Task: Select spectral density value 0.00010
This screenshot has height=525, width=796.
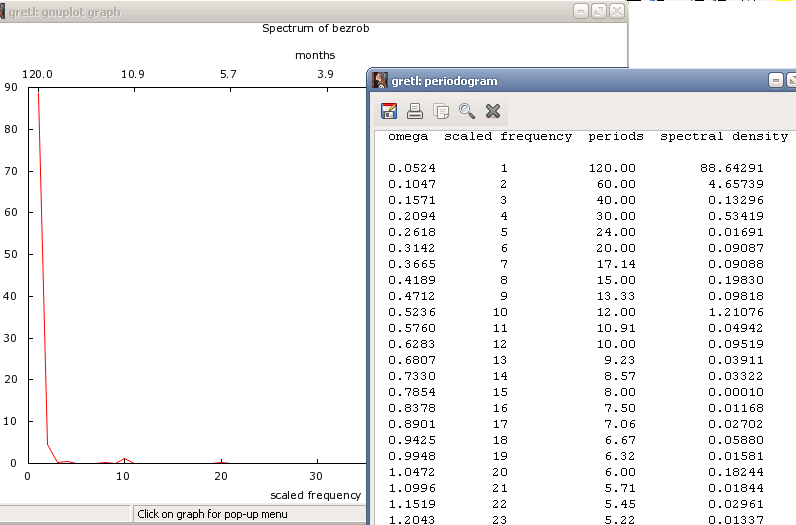Action: click(x=736, y=392)
